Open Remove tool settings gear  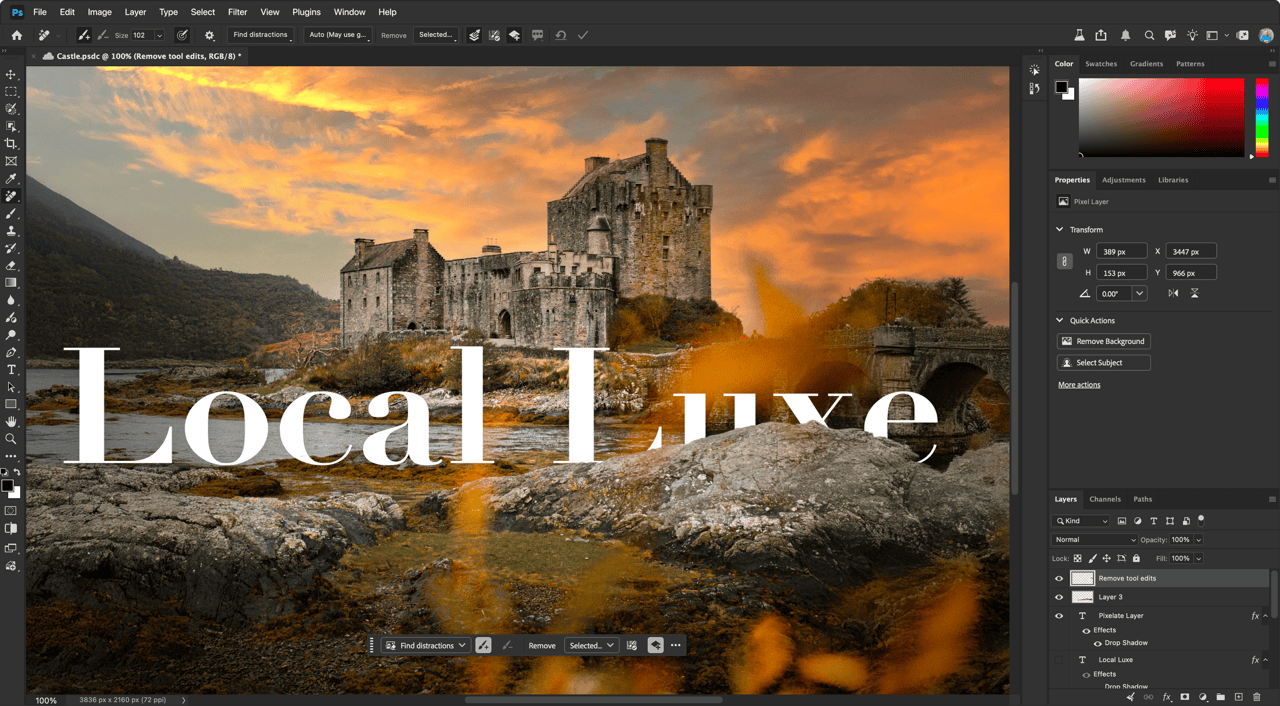[x=209, y=35]
